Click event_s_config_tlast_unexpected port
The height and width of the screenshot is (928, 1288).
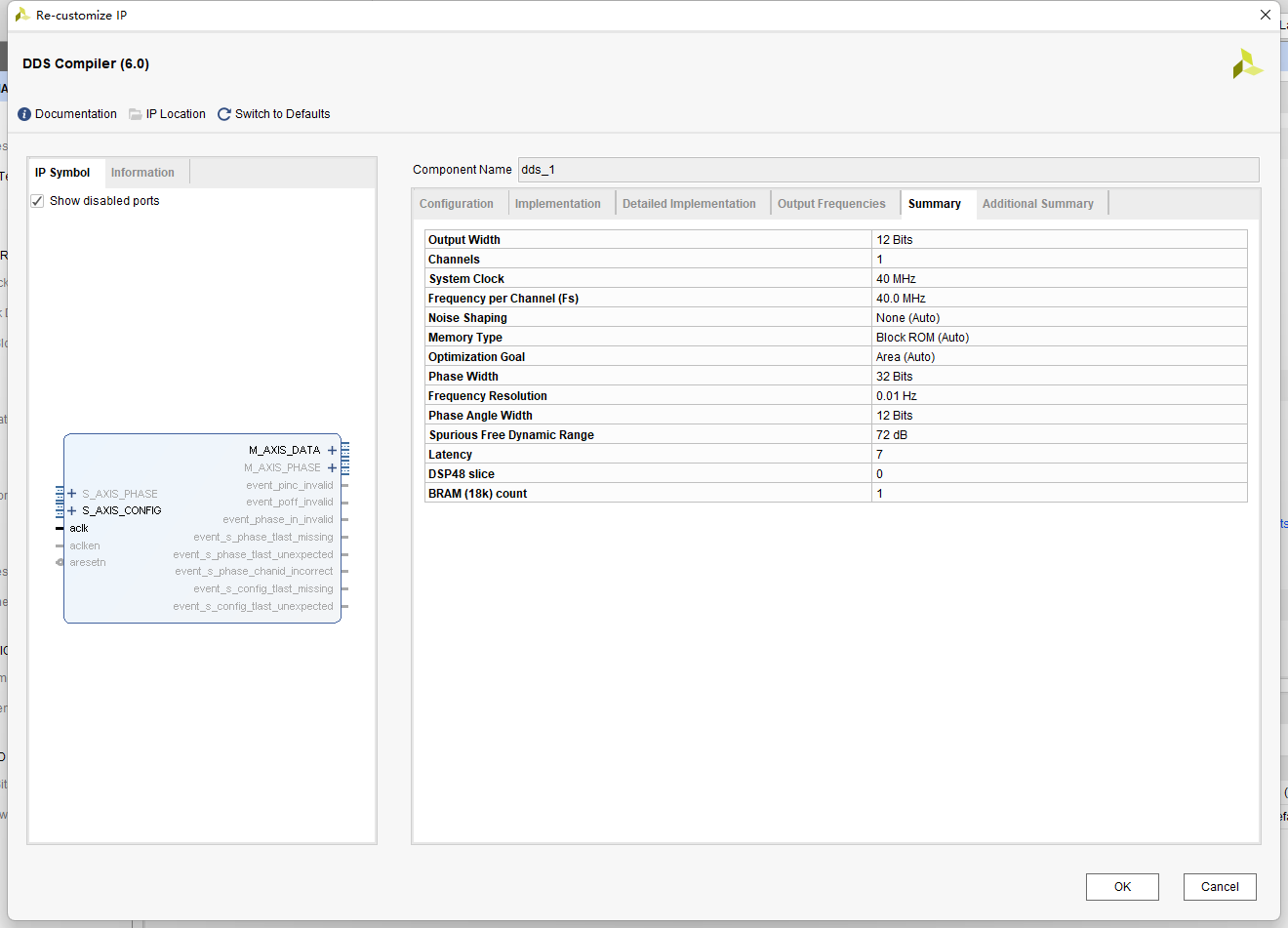pos(254,606)
